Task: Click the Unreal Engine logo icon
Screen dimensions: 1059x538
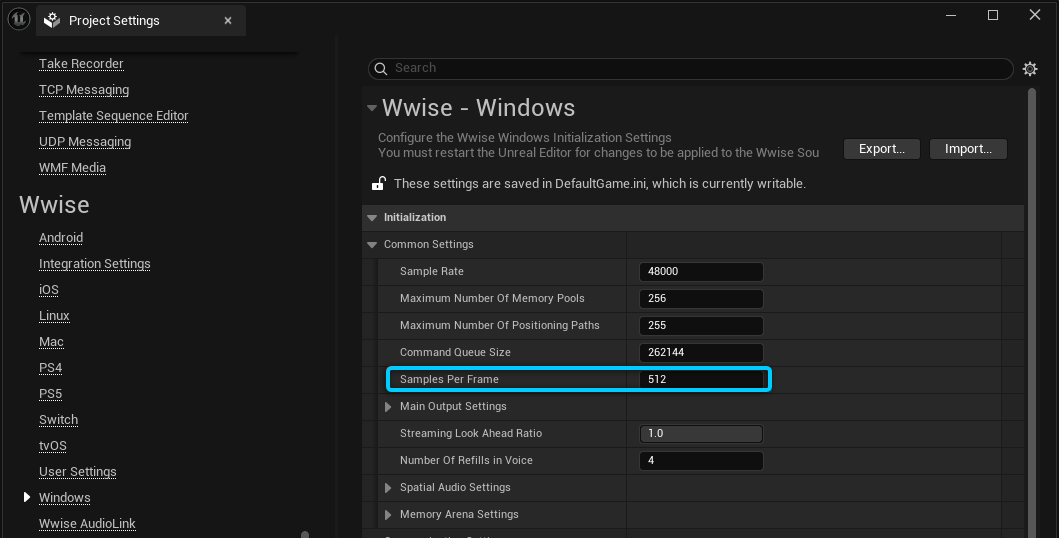Action: [17, 19]
